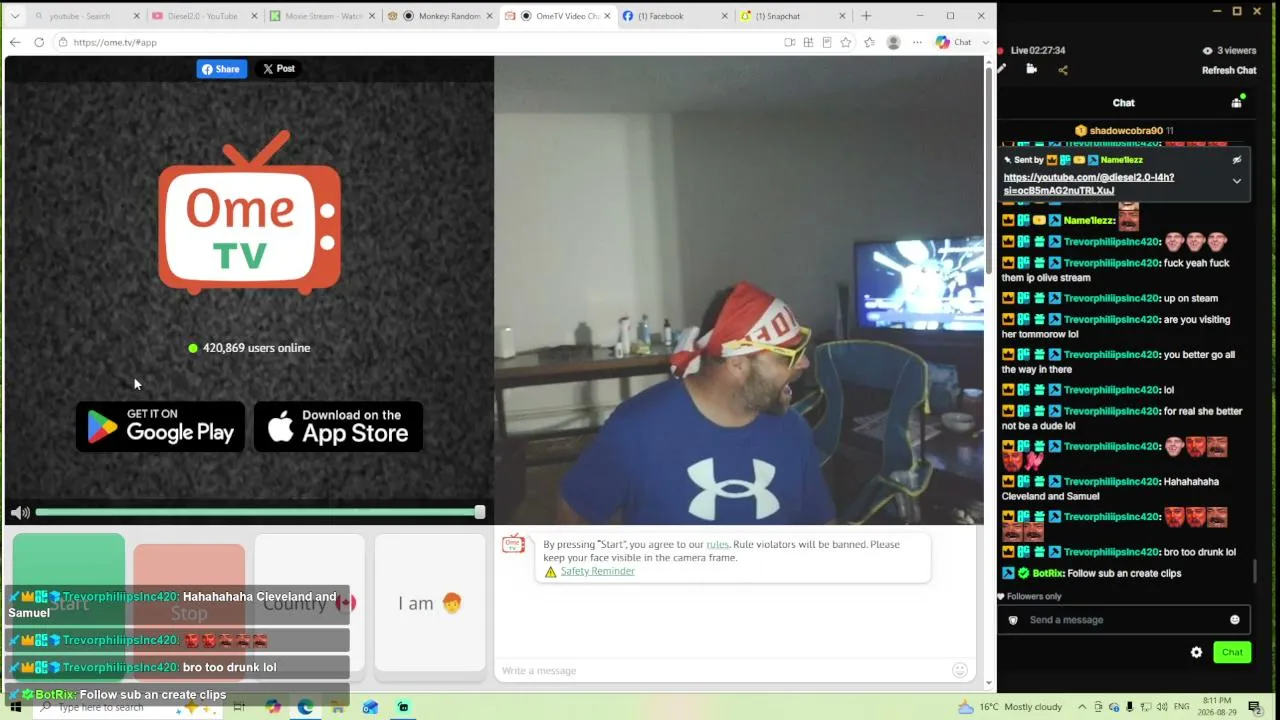Click the 'Send a message' chat field
The image size is (1280, 720).
point(1125,620)
